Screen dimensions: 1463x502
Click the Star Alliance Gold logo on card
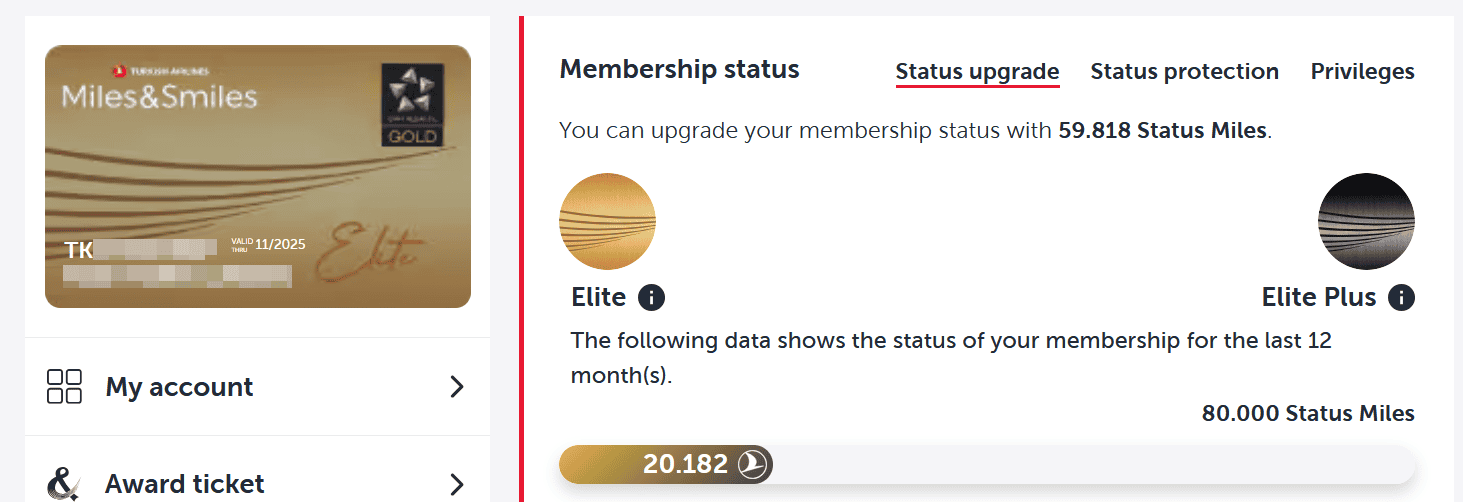click(409, 105)
